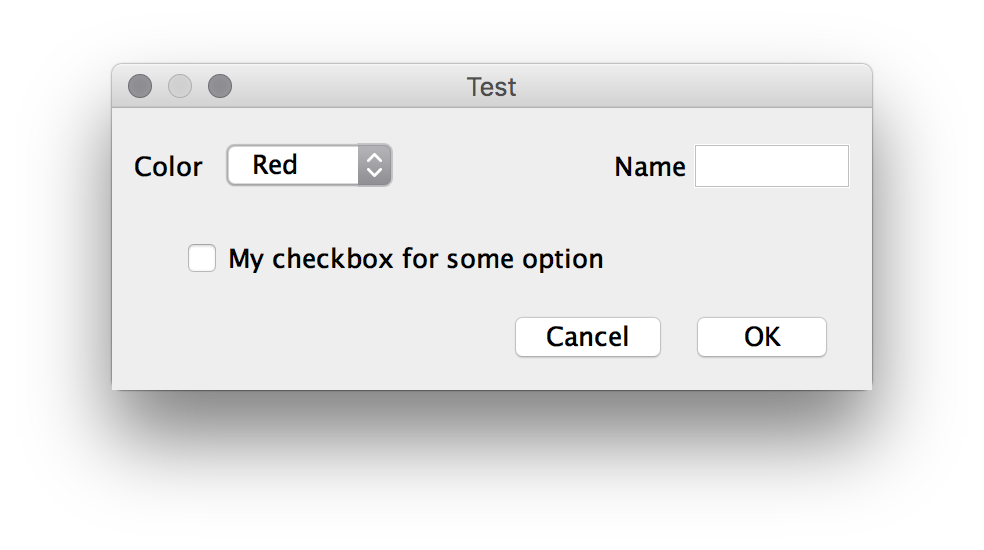Focus the empty Name text field

pos(771,166)
